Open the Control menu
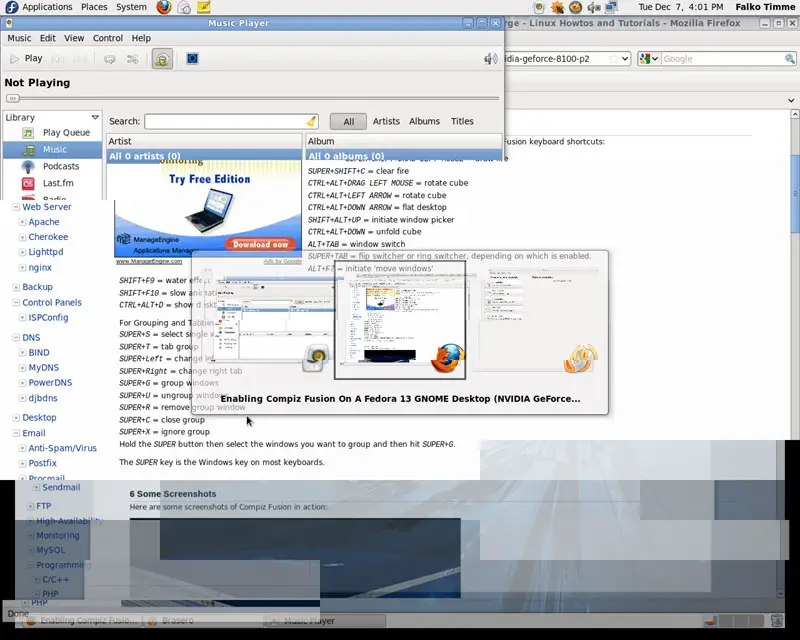Image resolution: width=800 pixels, height=640 pixels. click(x=108, y=38)
